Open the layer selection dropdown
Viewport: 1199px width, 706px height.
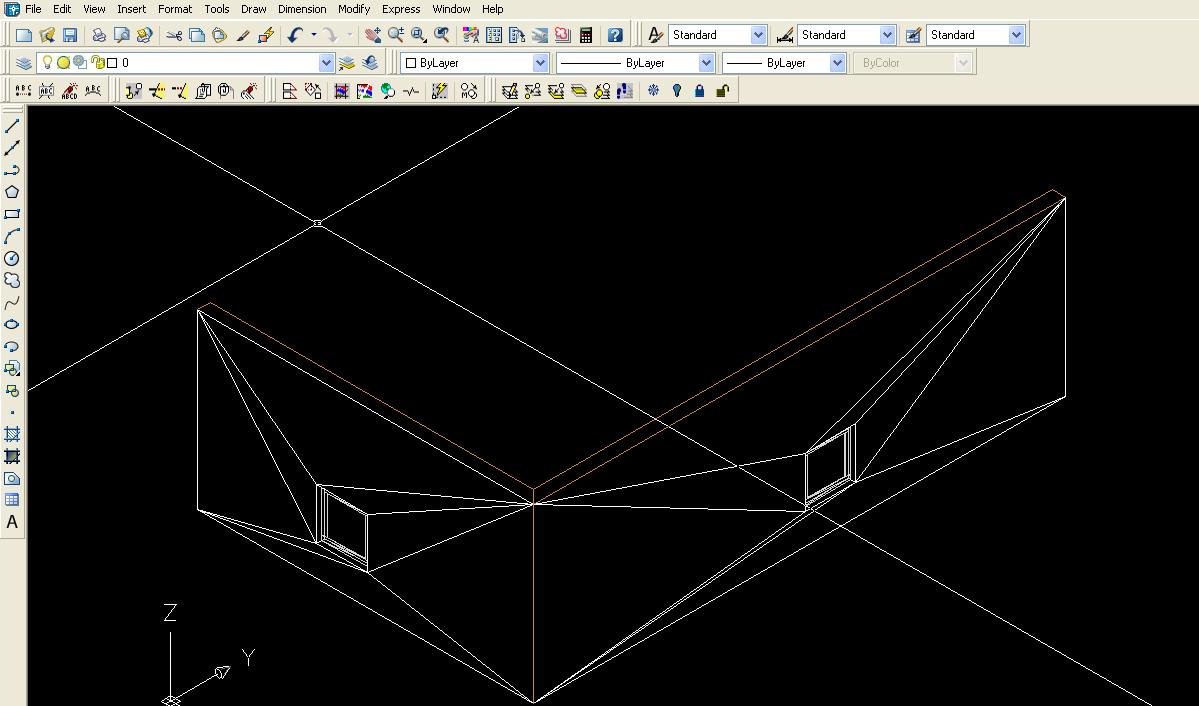tap(327, 62)
